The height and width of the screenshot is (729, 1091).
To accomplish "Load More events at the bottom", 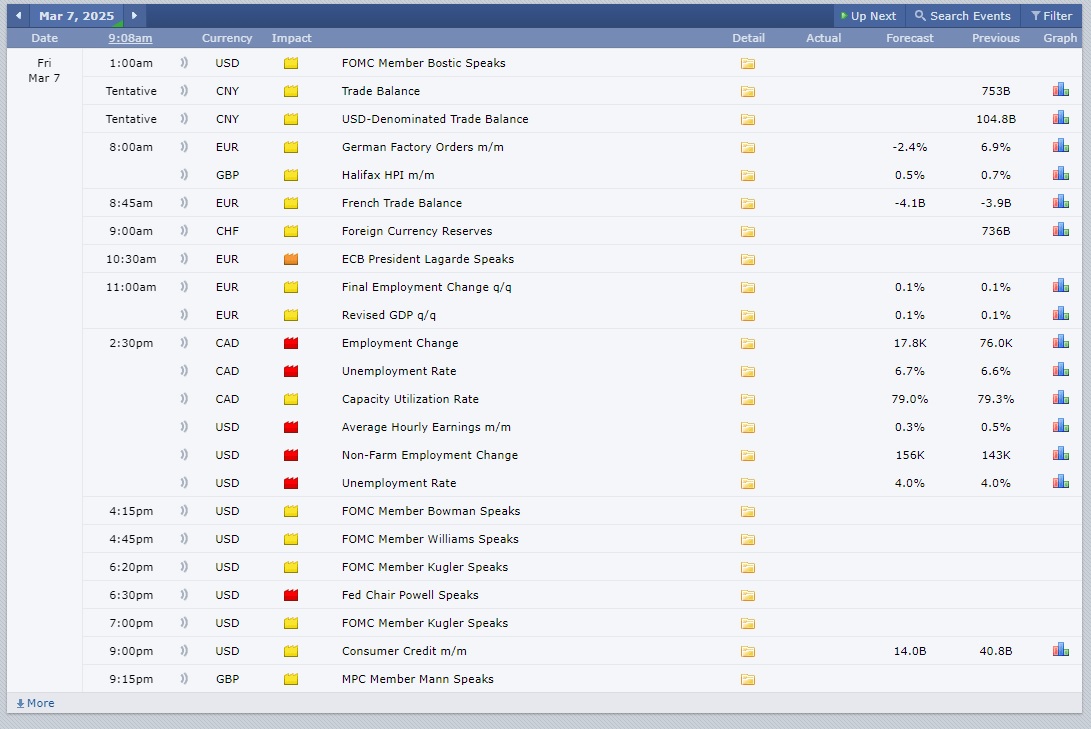I will point(35,703).
